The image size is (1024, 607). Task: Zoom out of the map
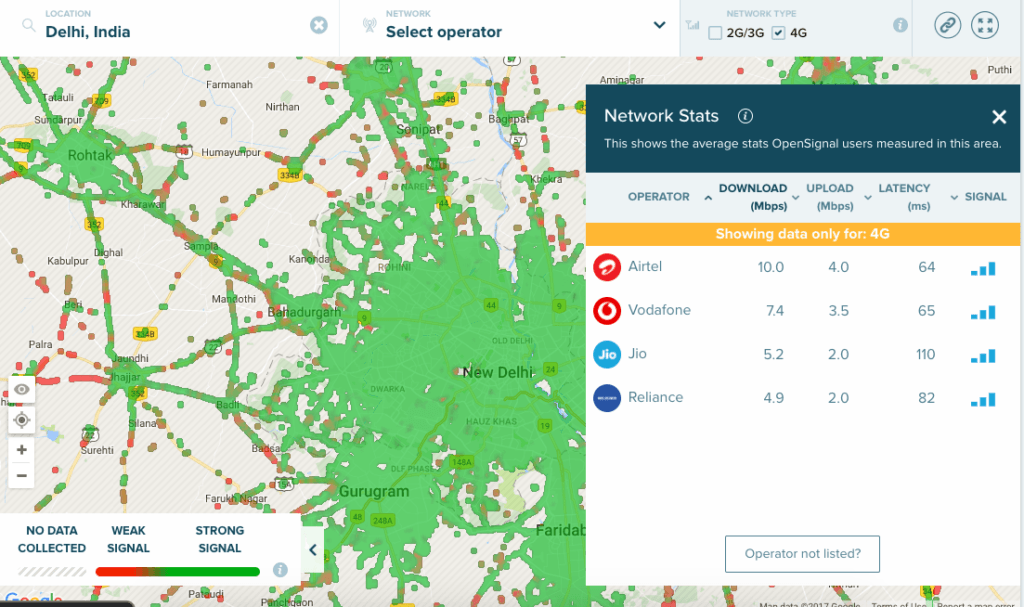[22, 476]
